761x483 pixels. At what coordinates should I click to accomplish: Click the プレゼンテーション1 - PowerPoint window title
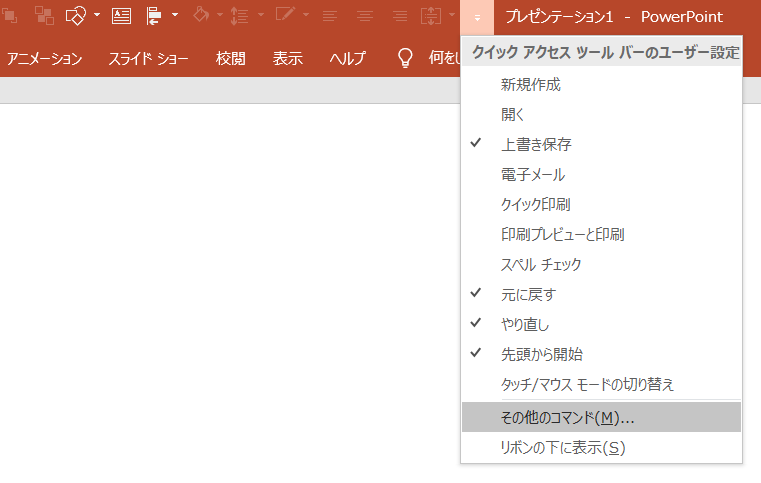point(614,17)
